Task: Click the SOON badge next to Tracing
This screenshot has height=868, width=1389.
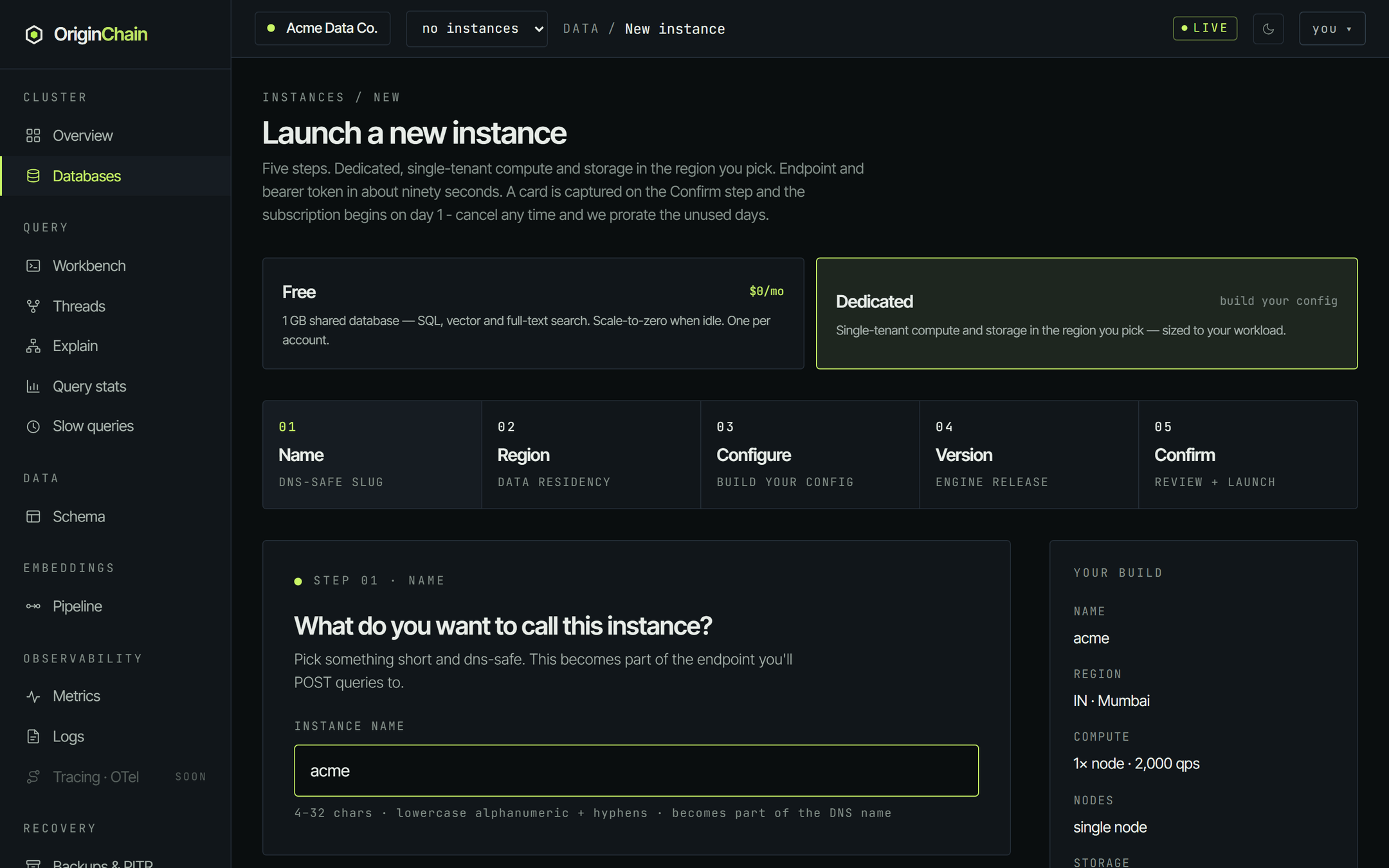Action: (x=191, y=777)
